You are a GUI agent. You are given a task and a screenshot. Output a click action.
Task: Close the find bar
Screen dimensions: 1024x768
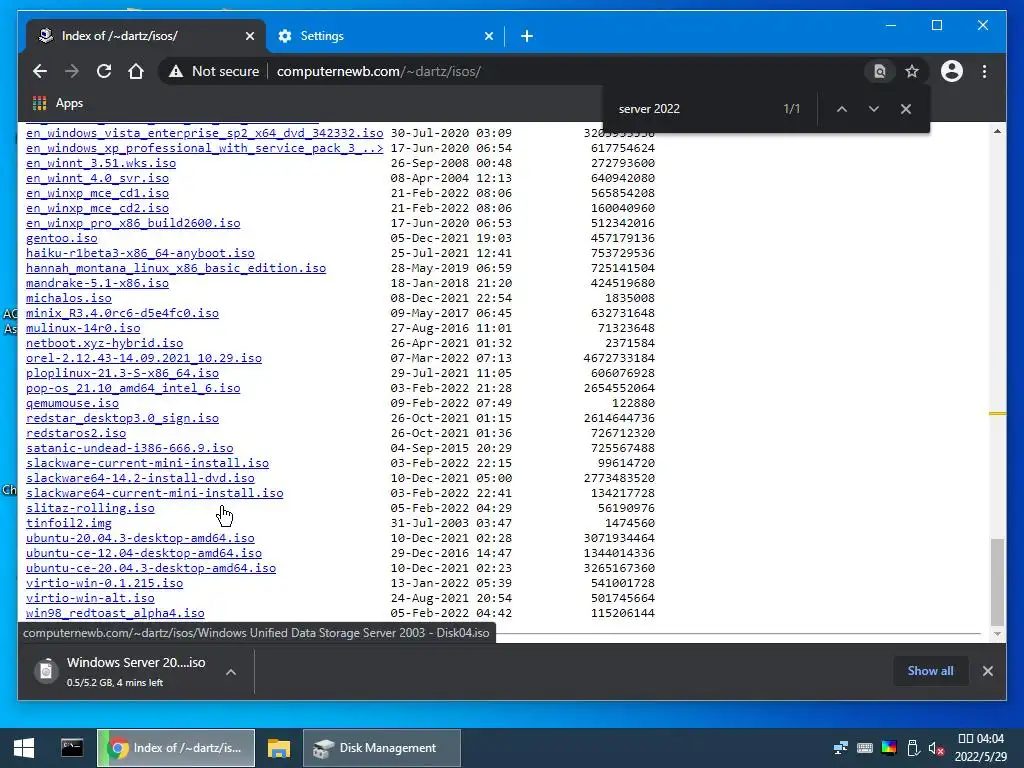[906, 109]
